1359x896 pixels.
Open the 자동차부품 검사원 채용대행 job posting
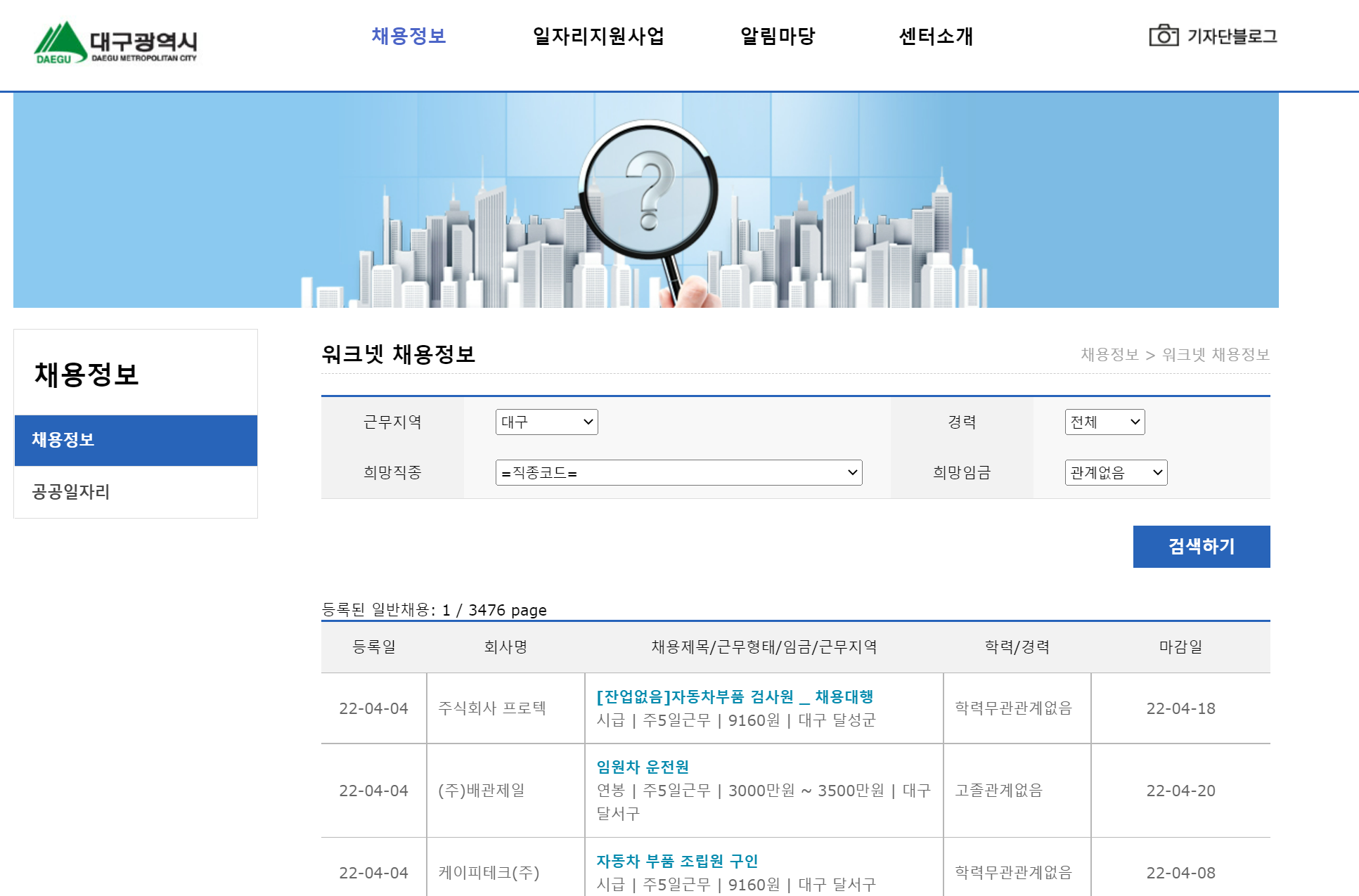734,696
